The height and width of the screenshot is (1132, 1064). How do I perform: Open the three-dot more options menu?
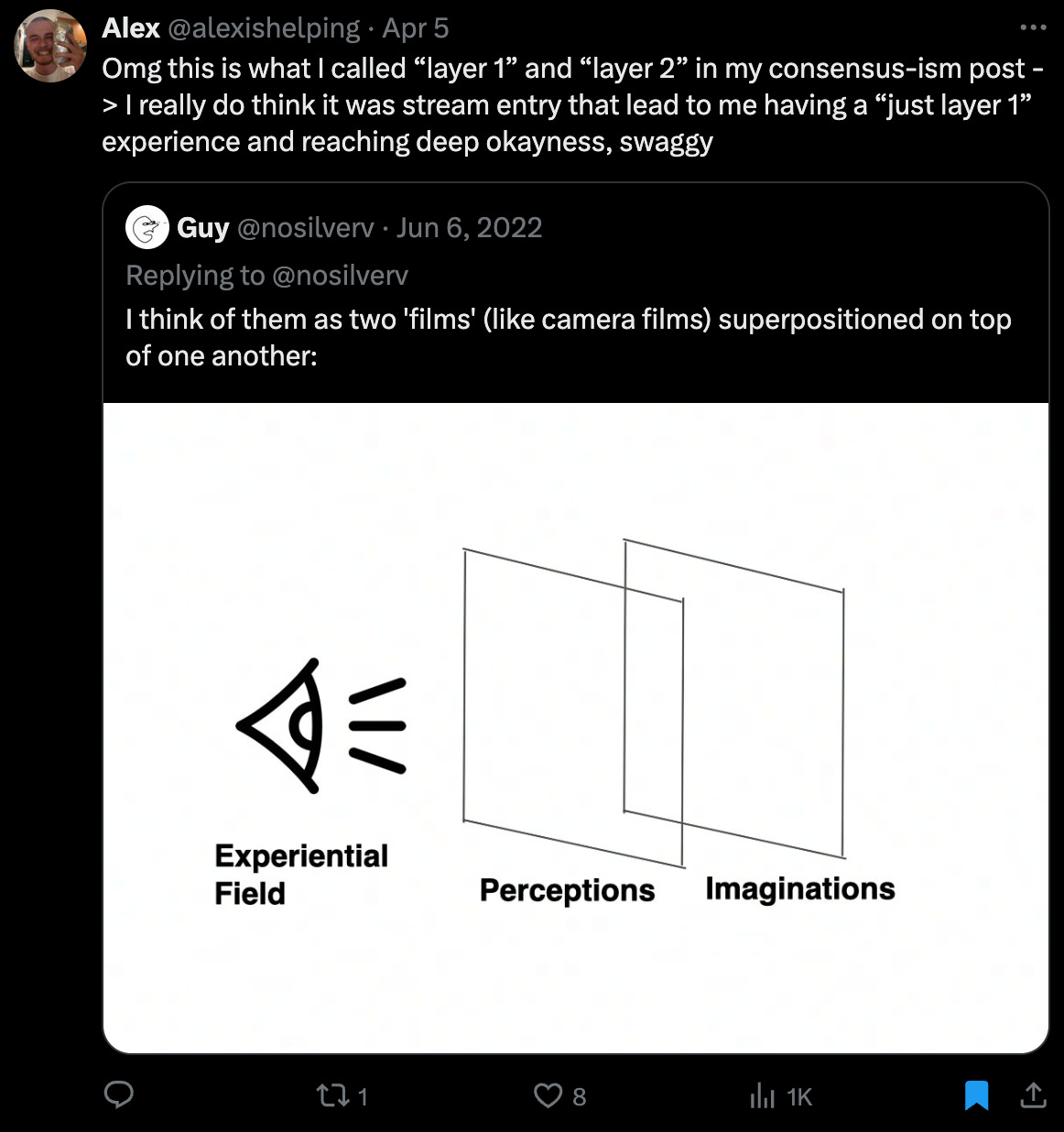pos(1033,27)
